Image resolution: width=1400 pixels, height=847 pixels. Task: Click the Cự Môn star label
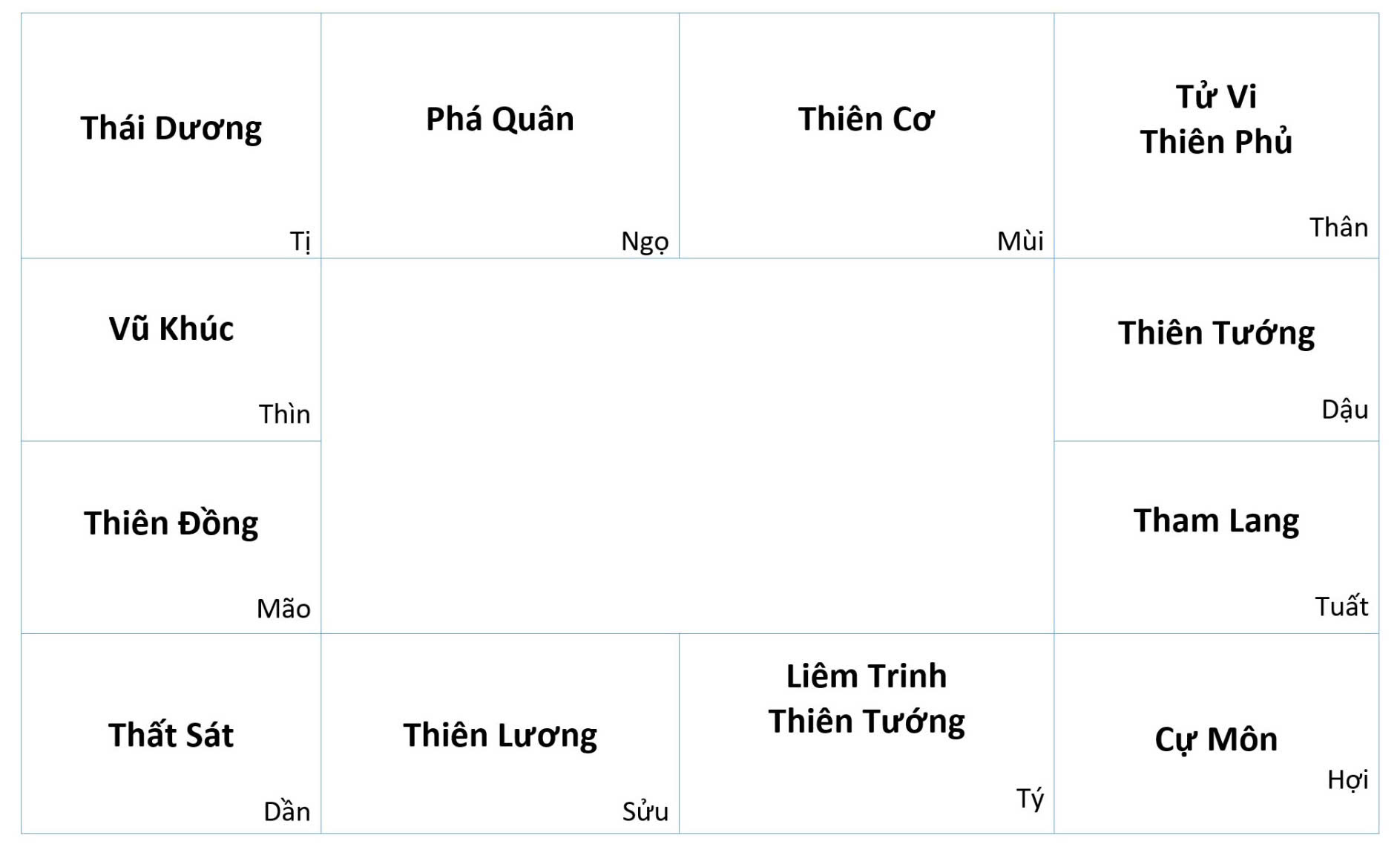pos(1216,740)
